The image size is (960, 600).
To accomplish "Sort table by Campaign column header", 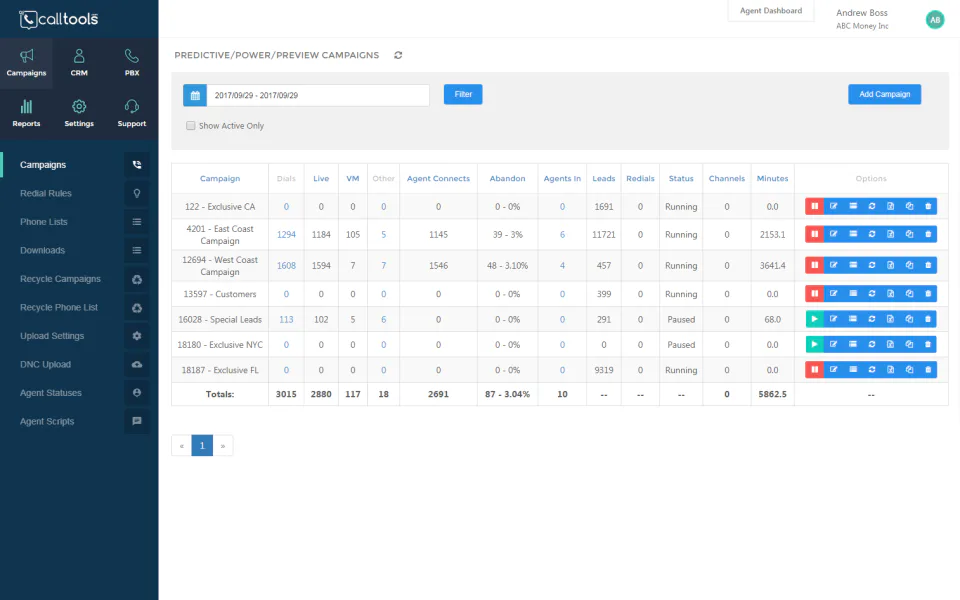I will point(220,178).
